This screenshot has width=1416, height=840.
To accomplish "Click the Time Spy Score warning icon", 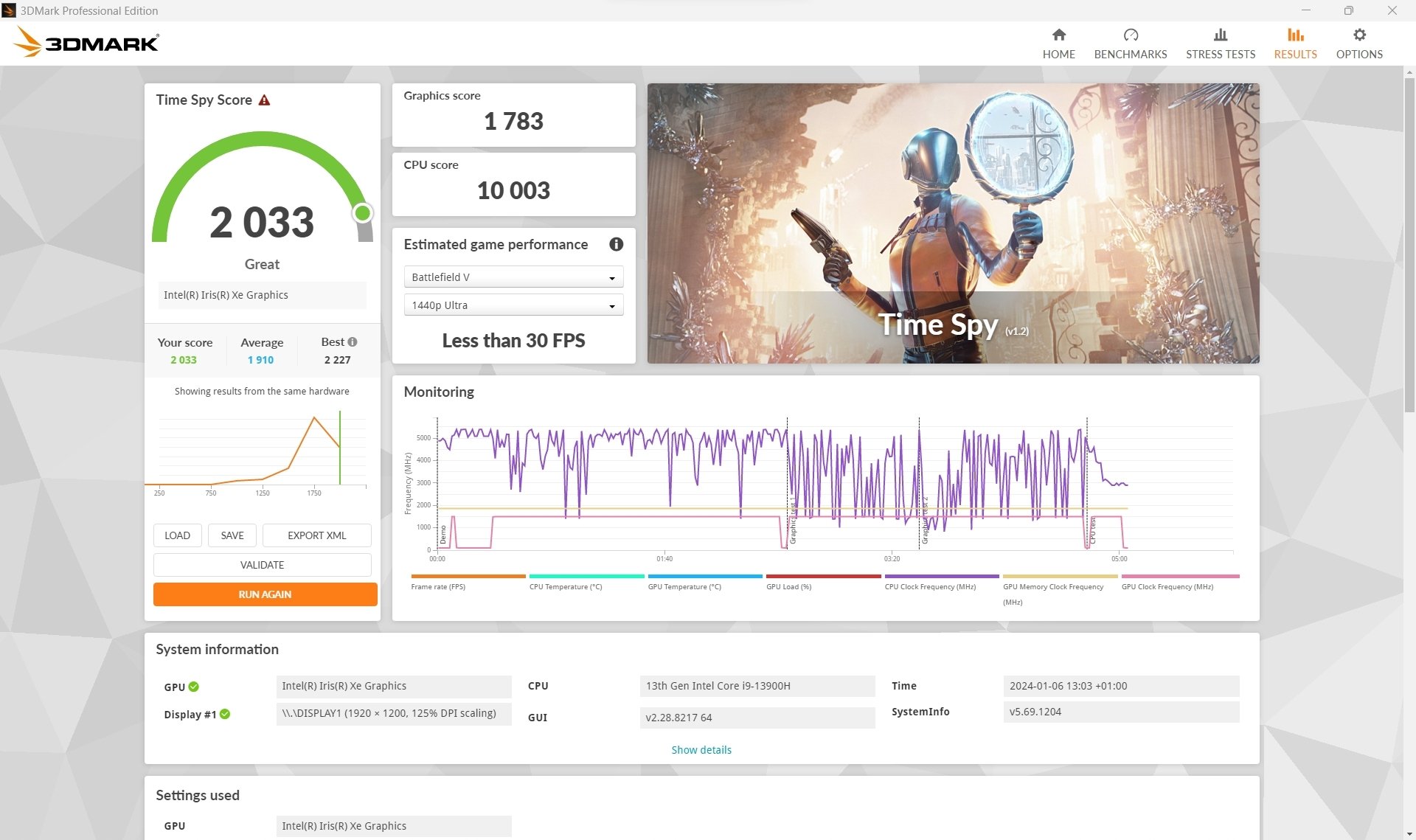I will [264, 100].
